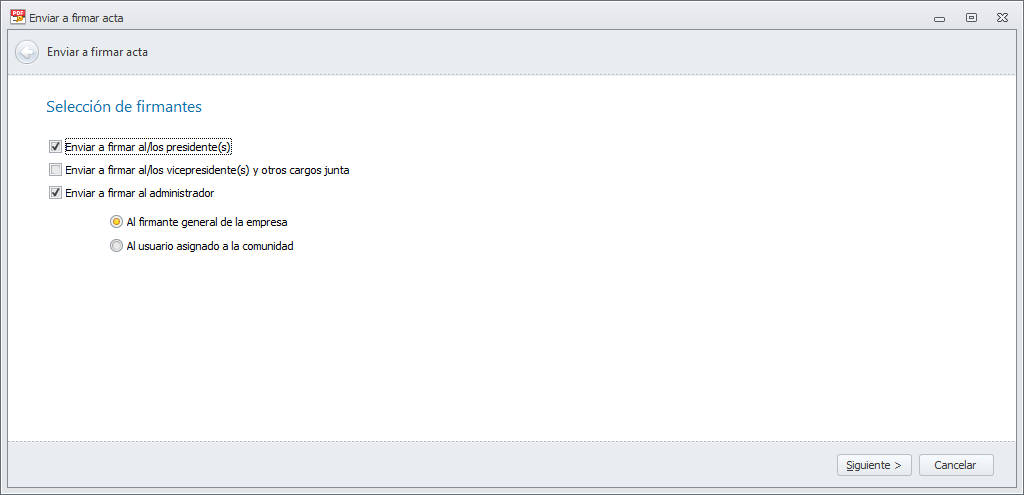This screenshot has height=495, width=1024.
Task: Go back using the round arrow button
Action: [27, 52]
